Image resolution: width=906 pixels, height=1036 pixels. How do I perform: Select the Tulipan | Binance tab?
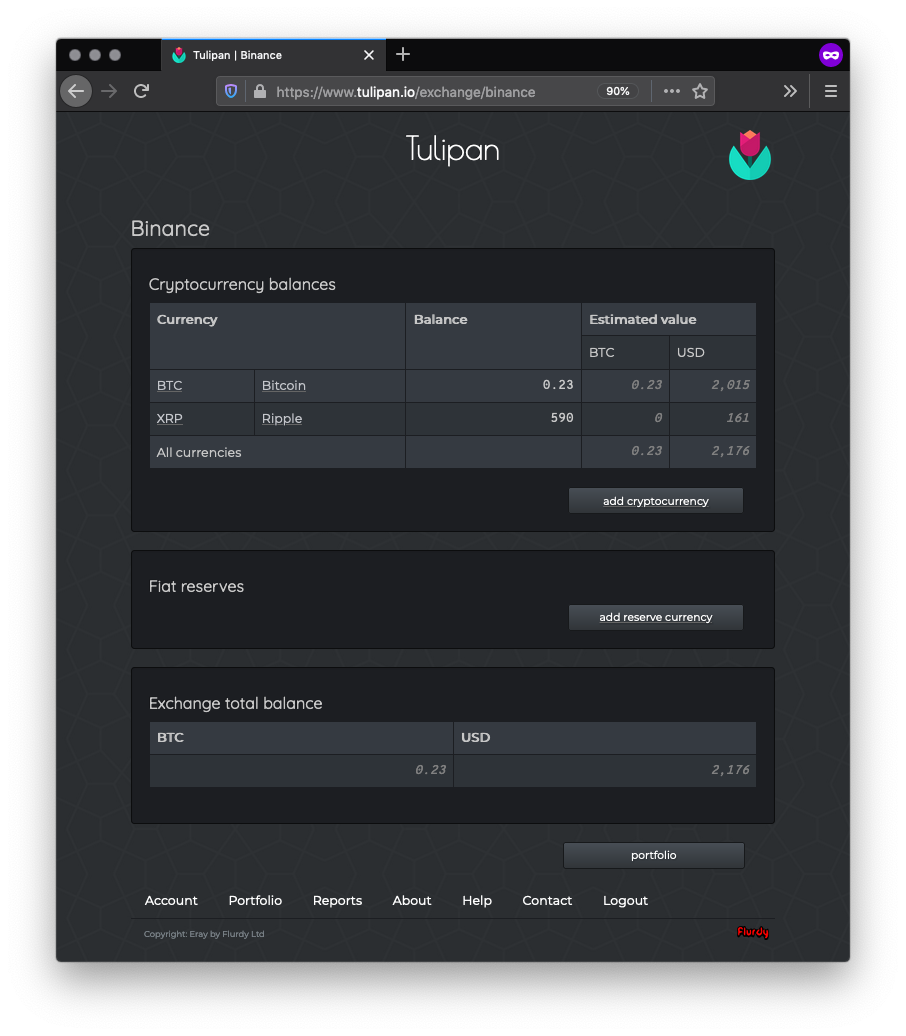click(x=274, y=55)
